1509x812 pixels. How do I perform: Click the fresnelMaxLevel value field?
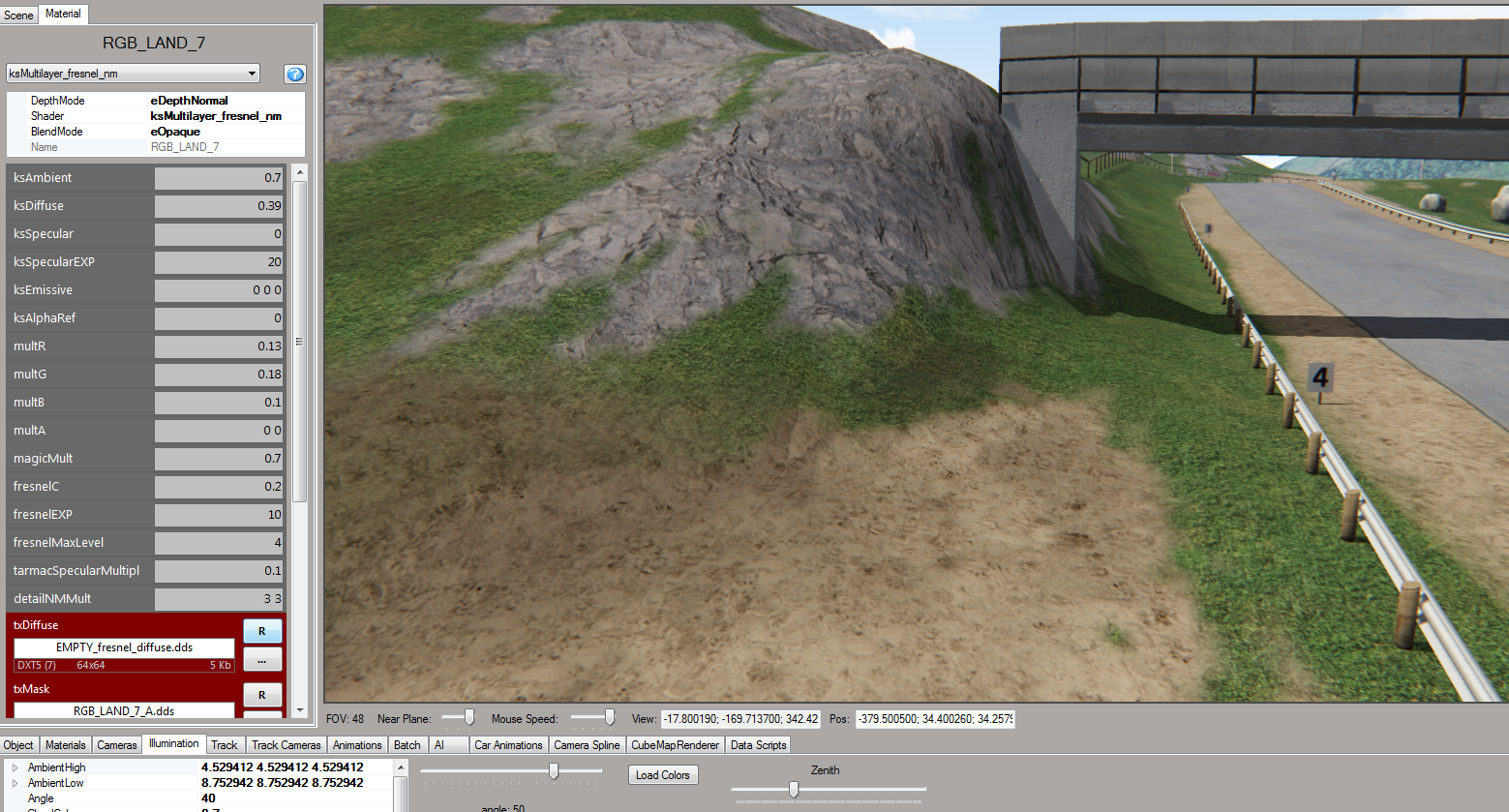tap(219, 543)
